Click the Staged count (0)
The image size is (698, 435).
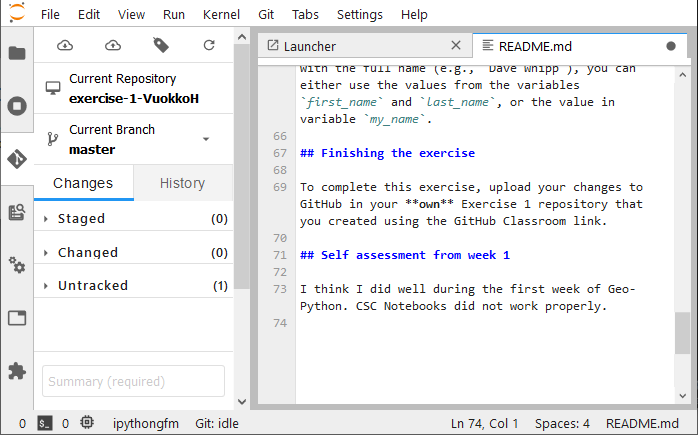pos(219,219)
